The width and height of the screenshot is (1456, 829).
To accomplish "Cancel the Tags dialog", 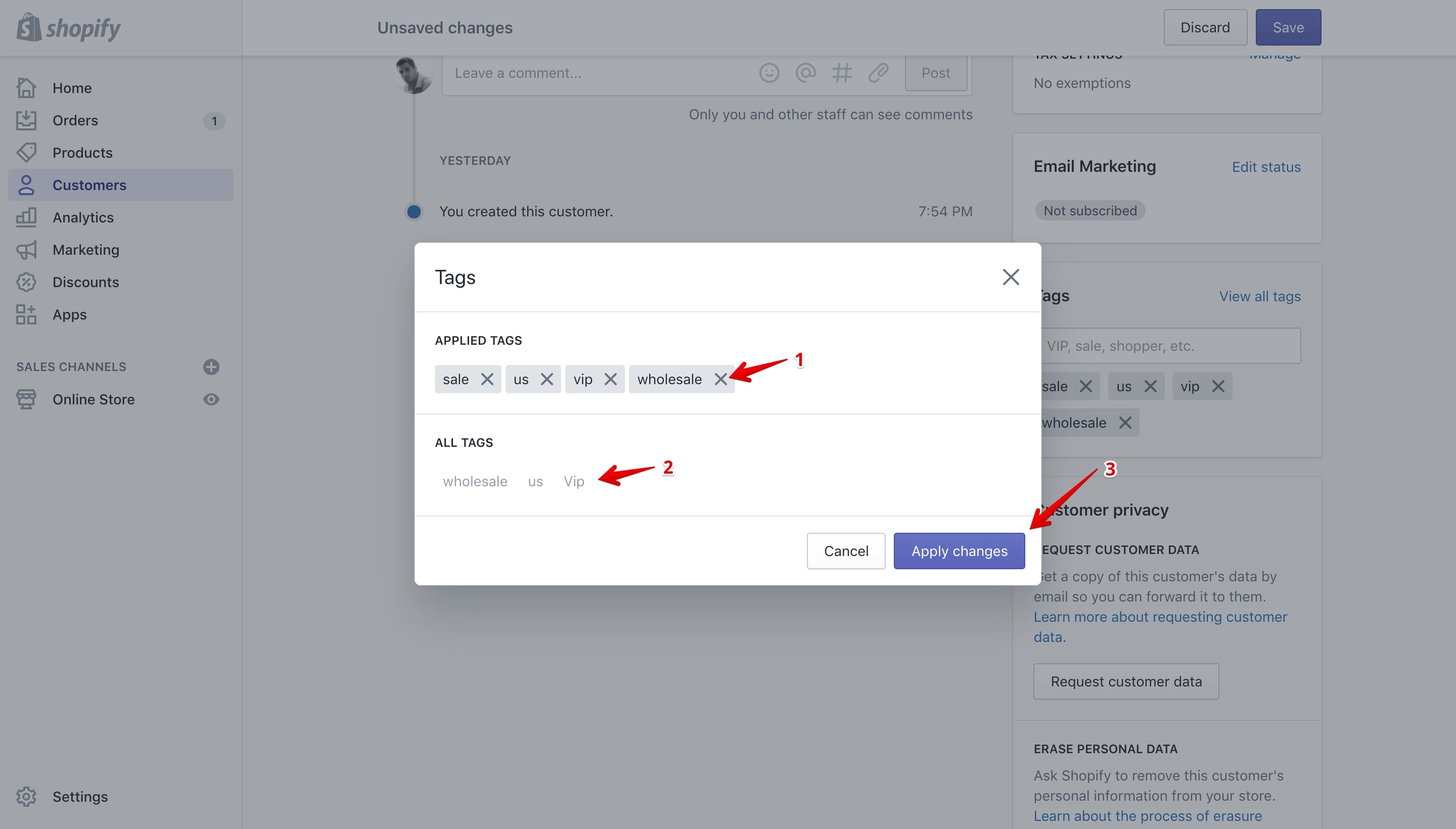I will click(x=846, y=550).
